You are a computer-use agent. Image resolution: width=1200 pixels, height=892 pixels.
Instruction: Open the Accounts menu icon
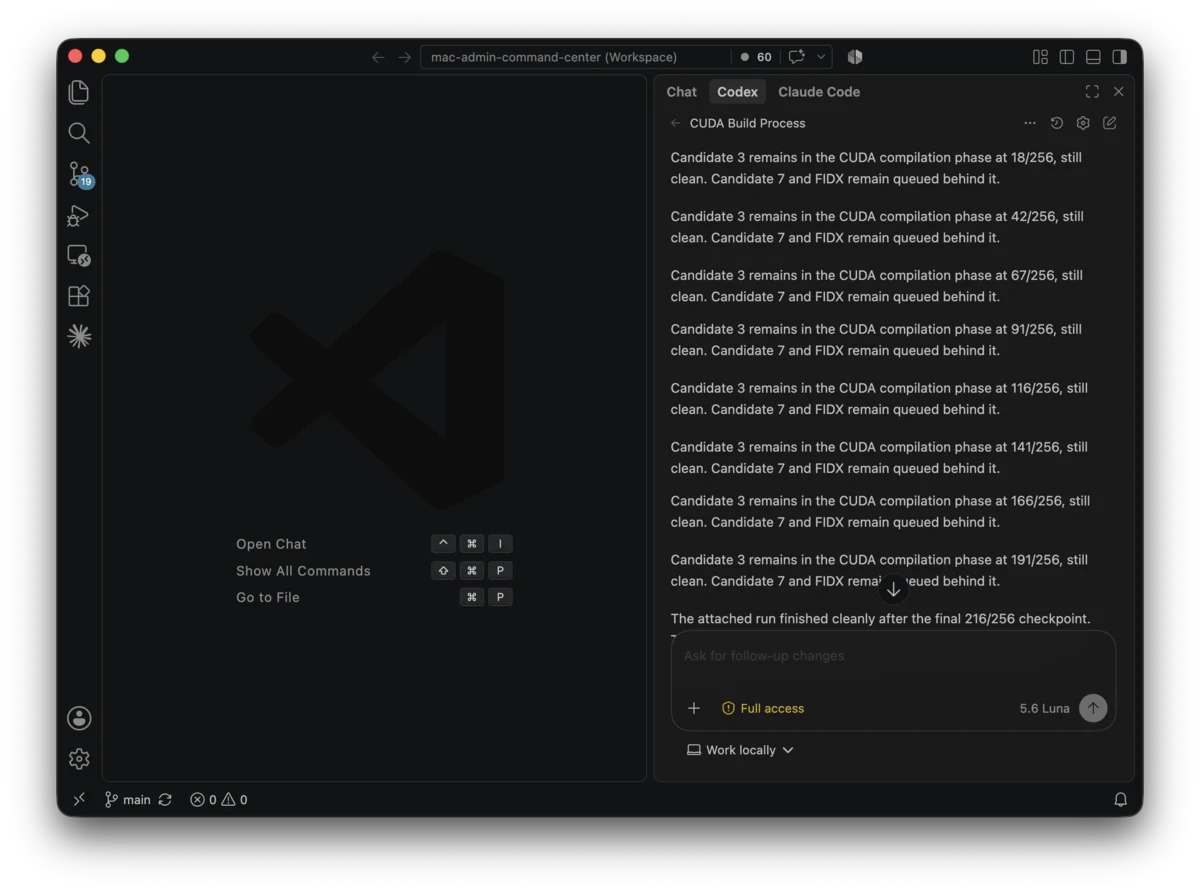[x=79, y=718]
